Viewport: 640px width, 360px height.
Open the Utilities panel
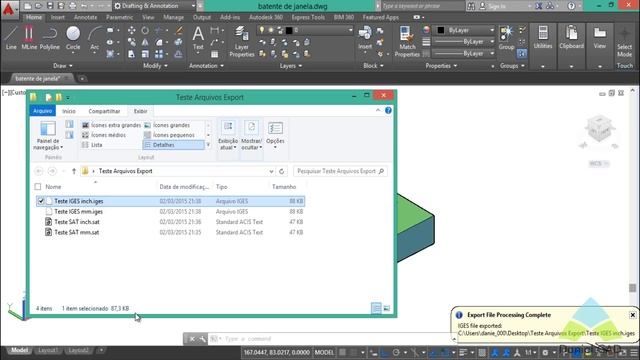click(543, 38)
